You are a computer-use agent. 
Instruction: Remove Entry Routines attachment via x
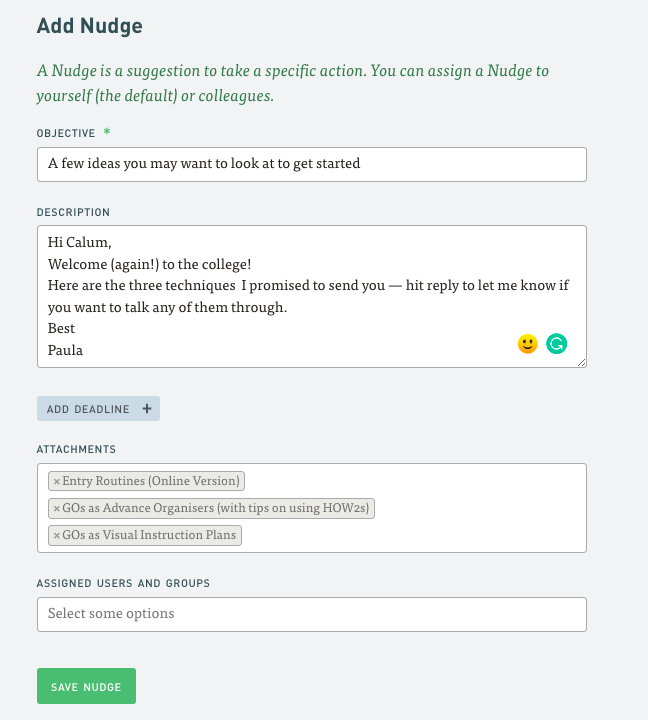tap(56, 481)
